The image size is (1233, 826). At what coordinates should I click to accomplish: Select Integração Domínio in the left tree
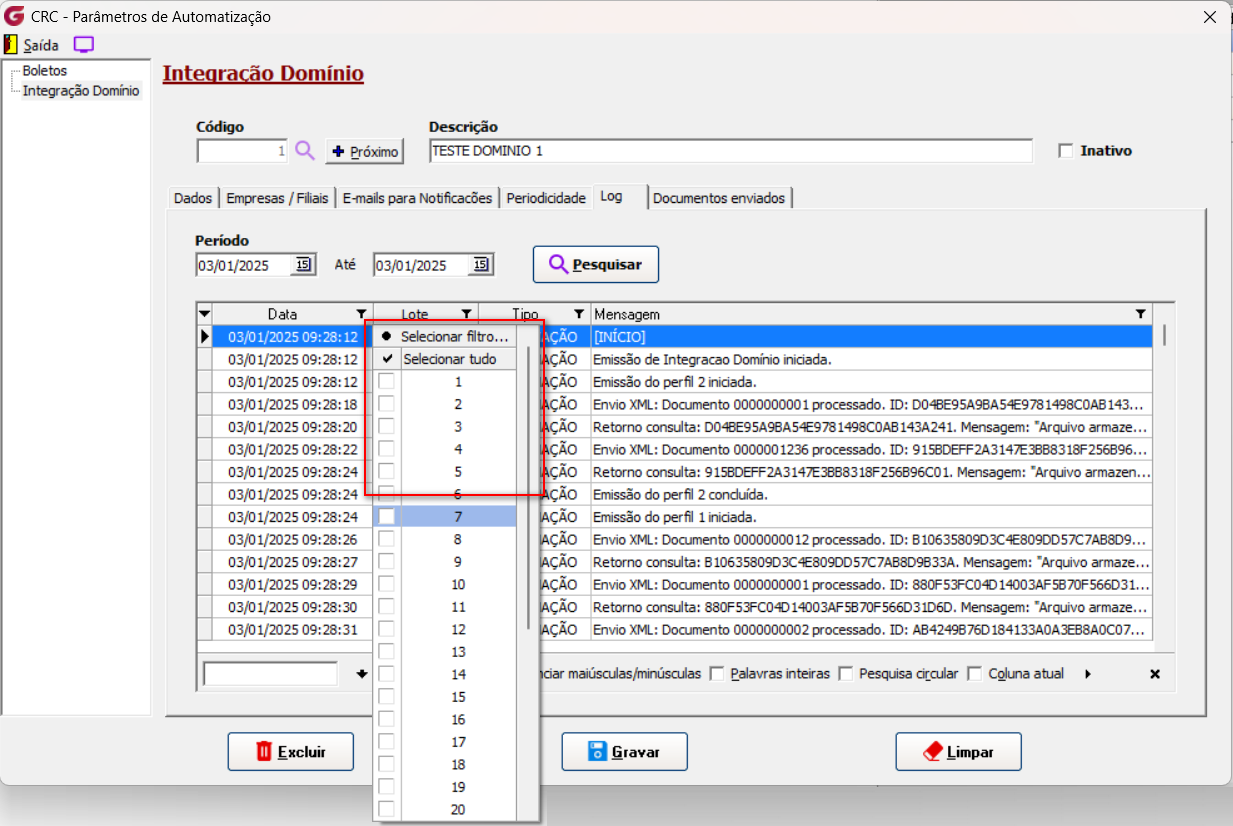pos(81,91)
